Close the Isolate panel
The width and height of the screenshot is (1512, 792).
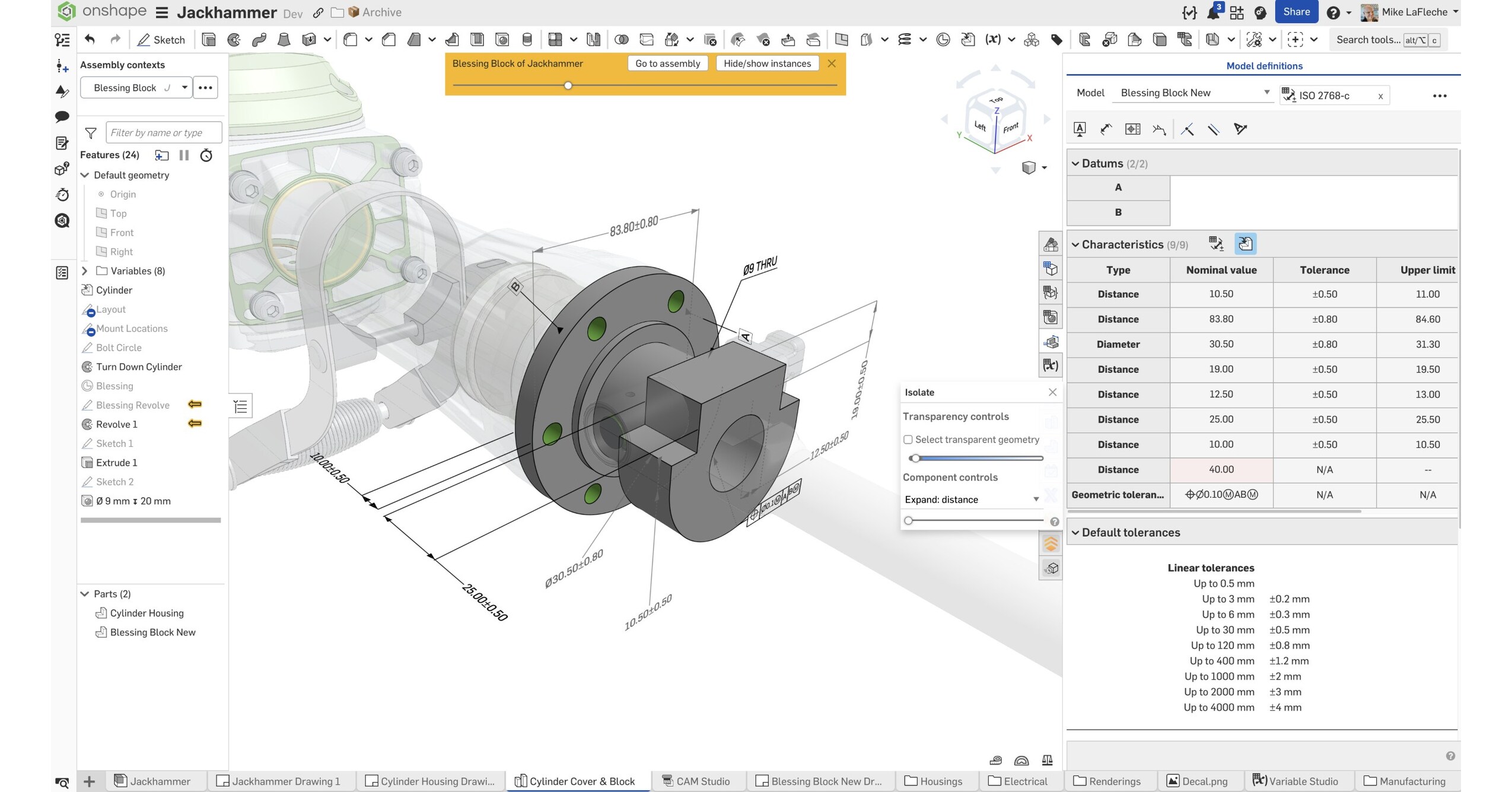1052,392
